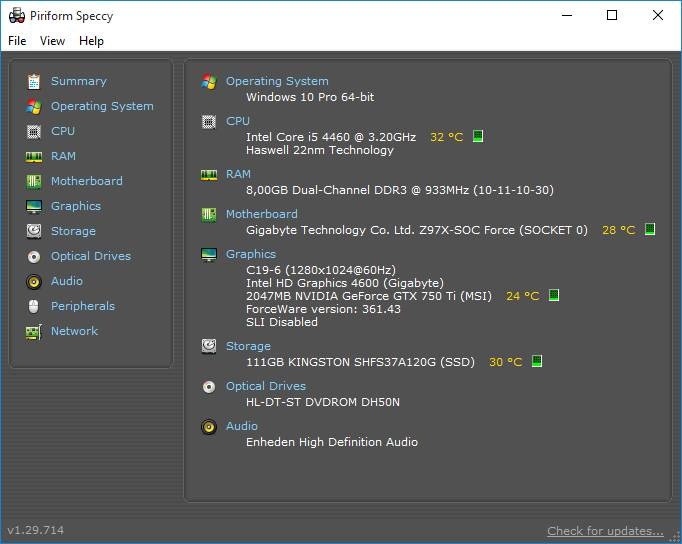
Task: Click the RAM heading link in summary
Action: click(x=238, y=174)
